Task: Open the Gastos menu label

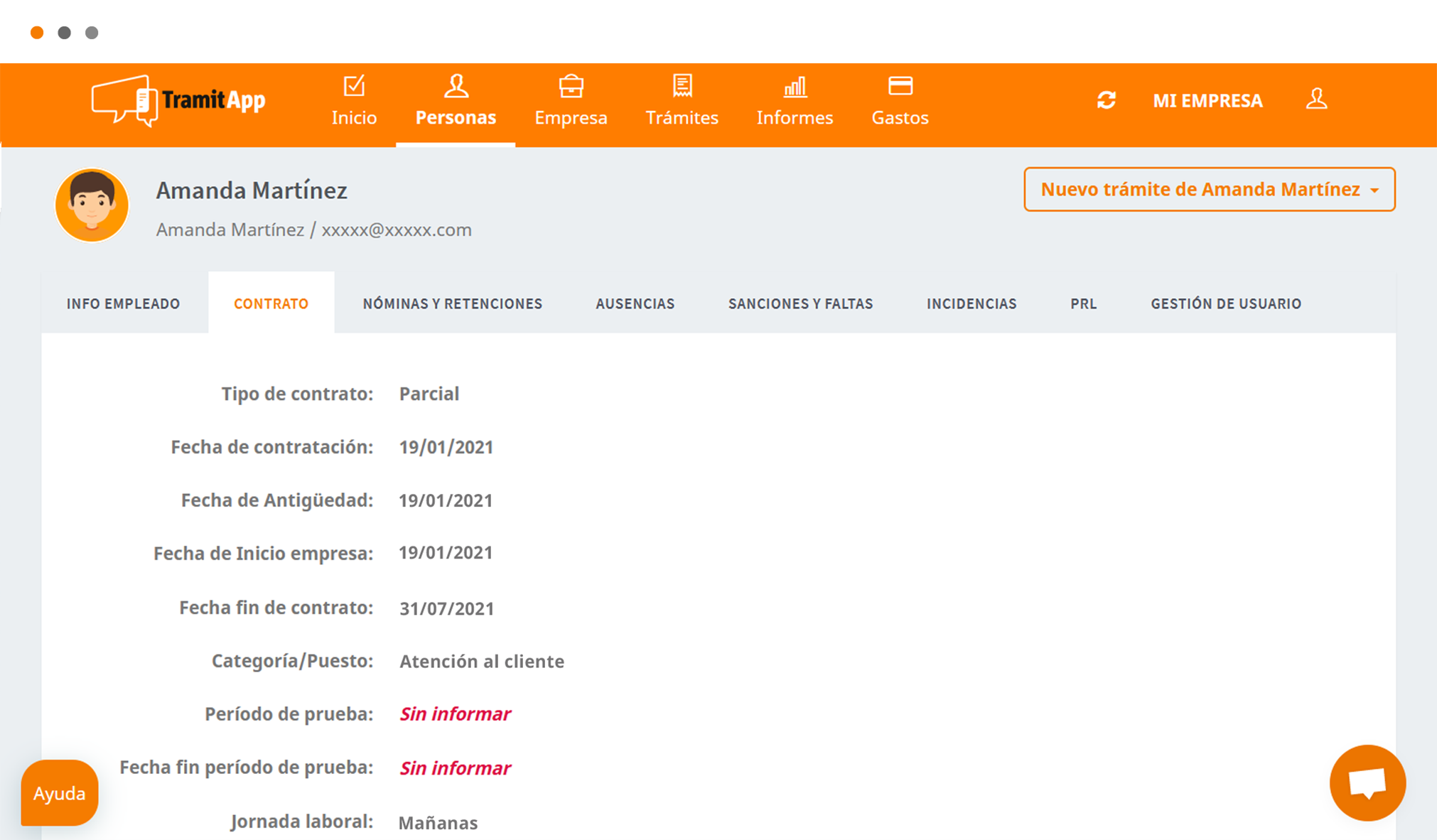Action: tap(900, 117)
